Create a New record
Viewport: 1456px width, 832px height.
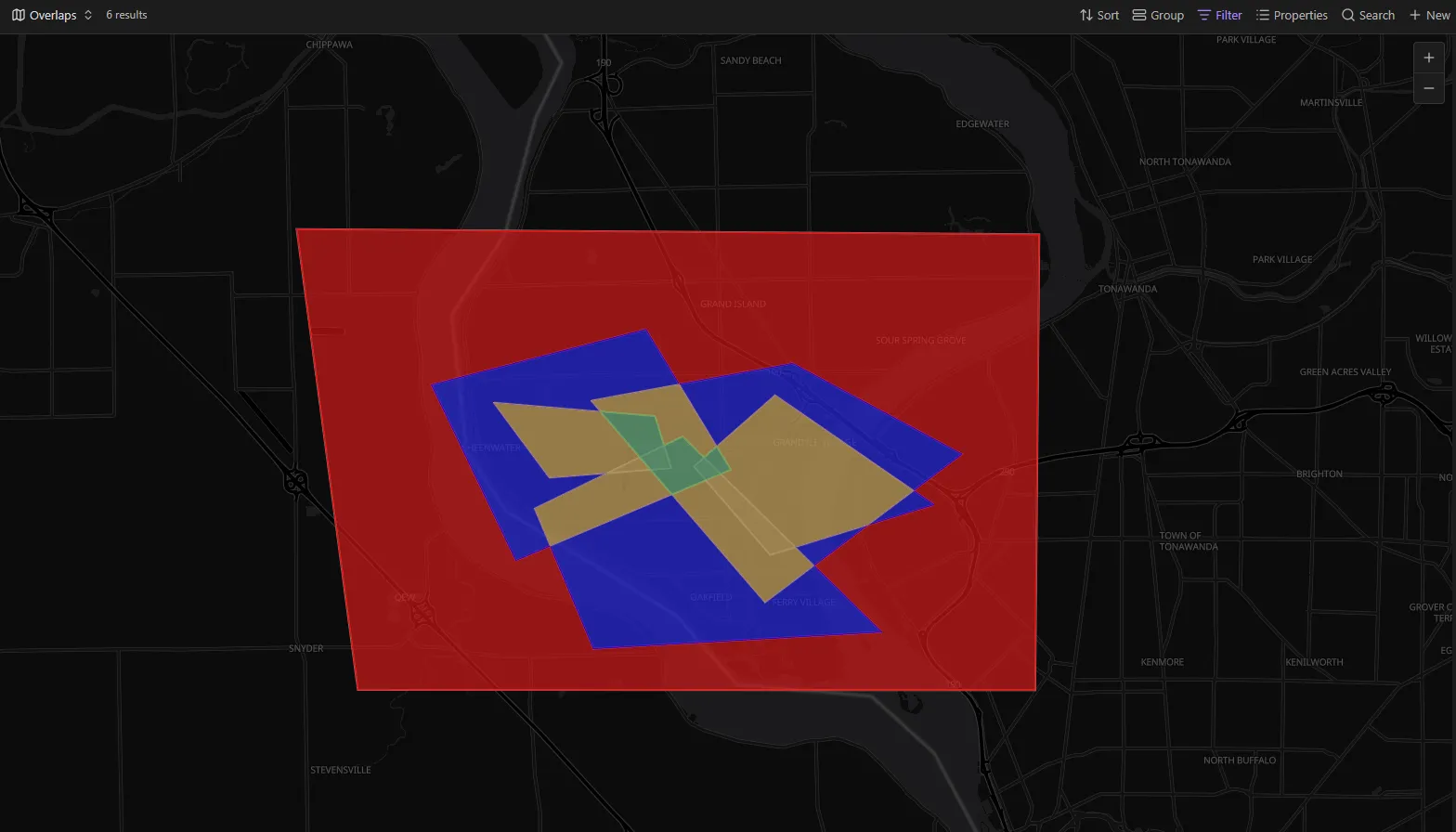tap(1429, 15)
